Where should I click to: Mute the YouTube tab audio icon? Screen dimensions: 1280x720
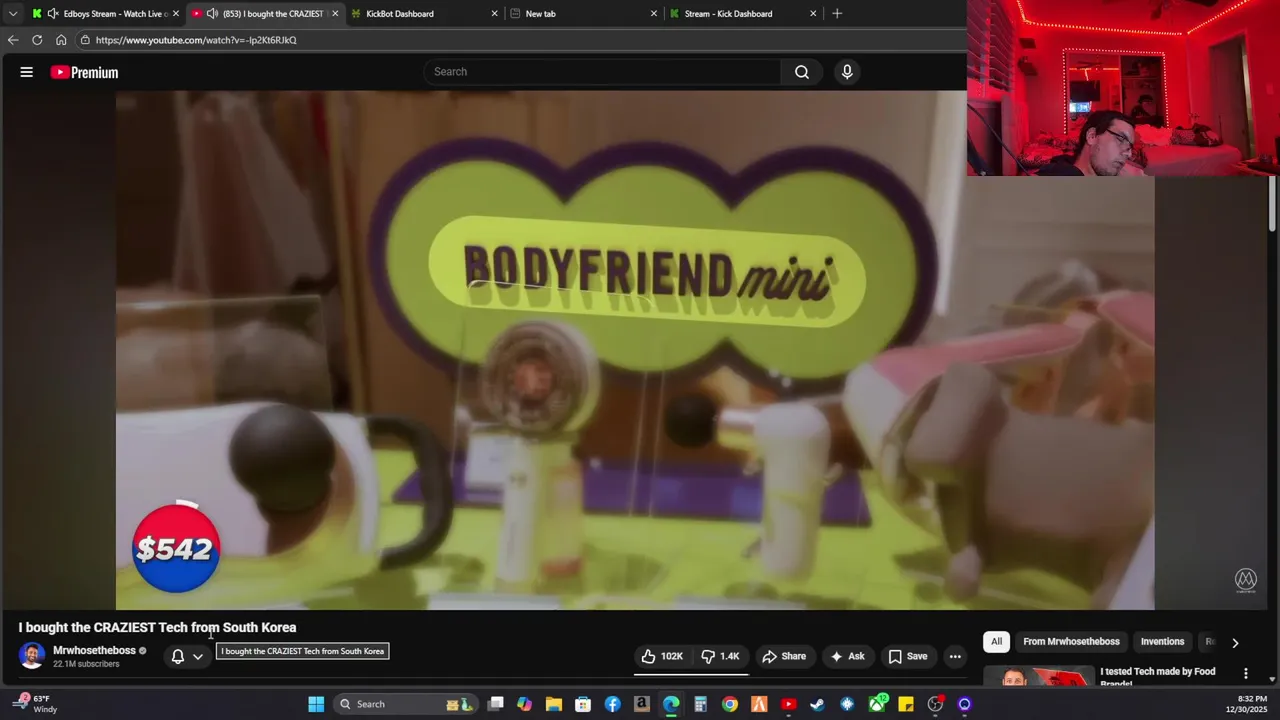tap(212, 14)
